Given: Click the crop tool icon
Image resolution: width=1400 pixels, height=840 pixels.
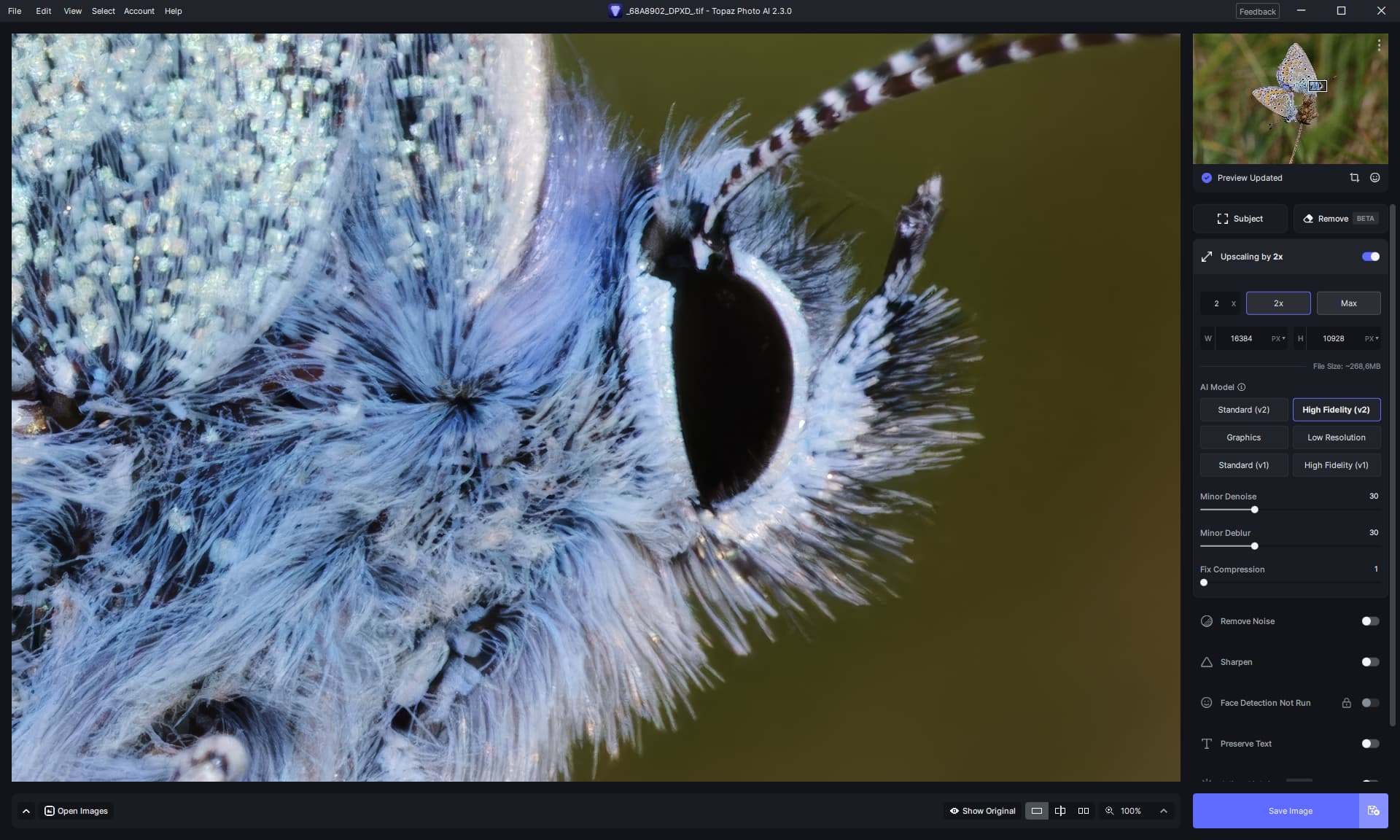Looking at the screenshot, I should click(x=1354, y=178).
